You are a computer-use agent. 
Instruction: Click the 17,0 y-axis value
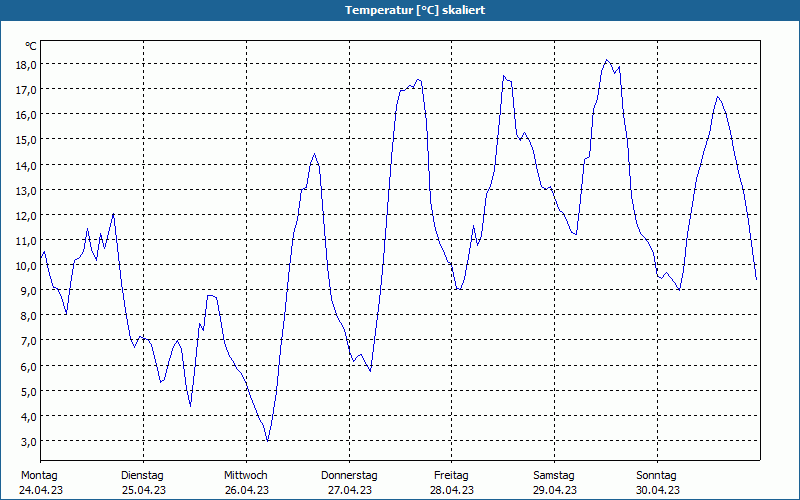(x=26, y=90)
